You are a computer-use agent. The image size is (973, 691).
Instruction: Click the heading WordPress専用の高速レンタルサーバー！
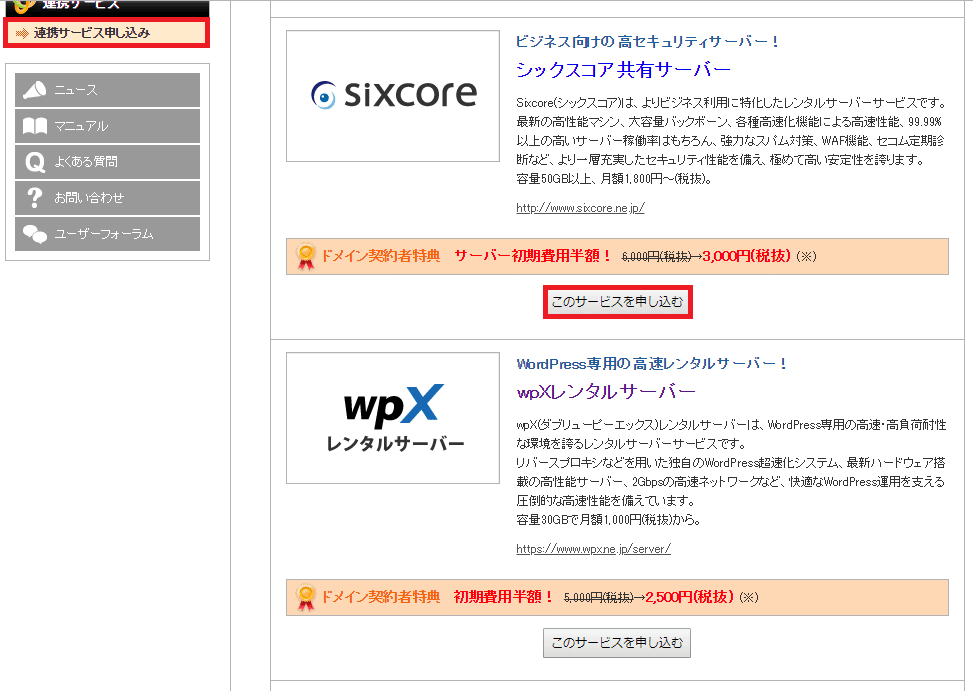[652, 363]
